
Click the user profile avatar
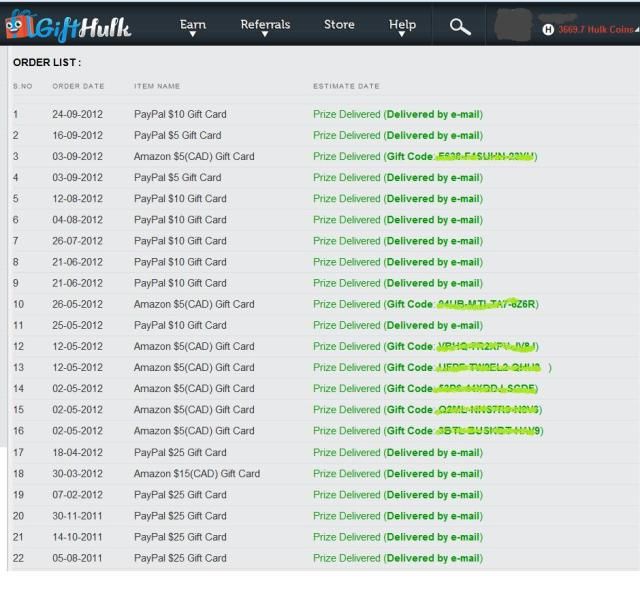click(x=515, y=26)
